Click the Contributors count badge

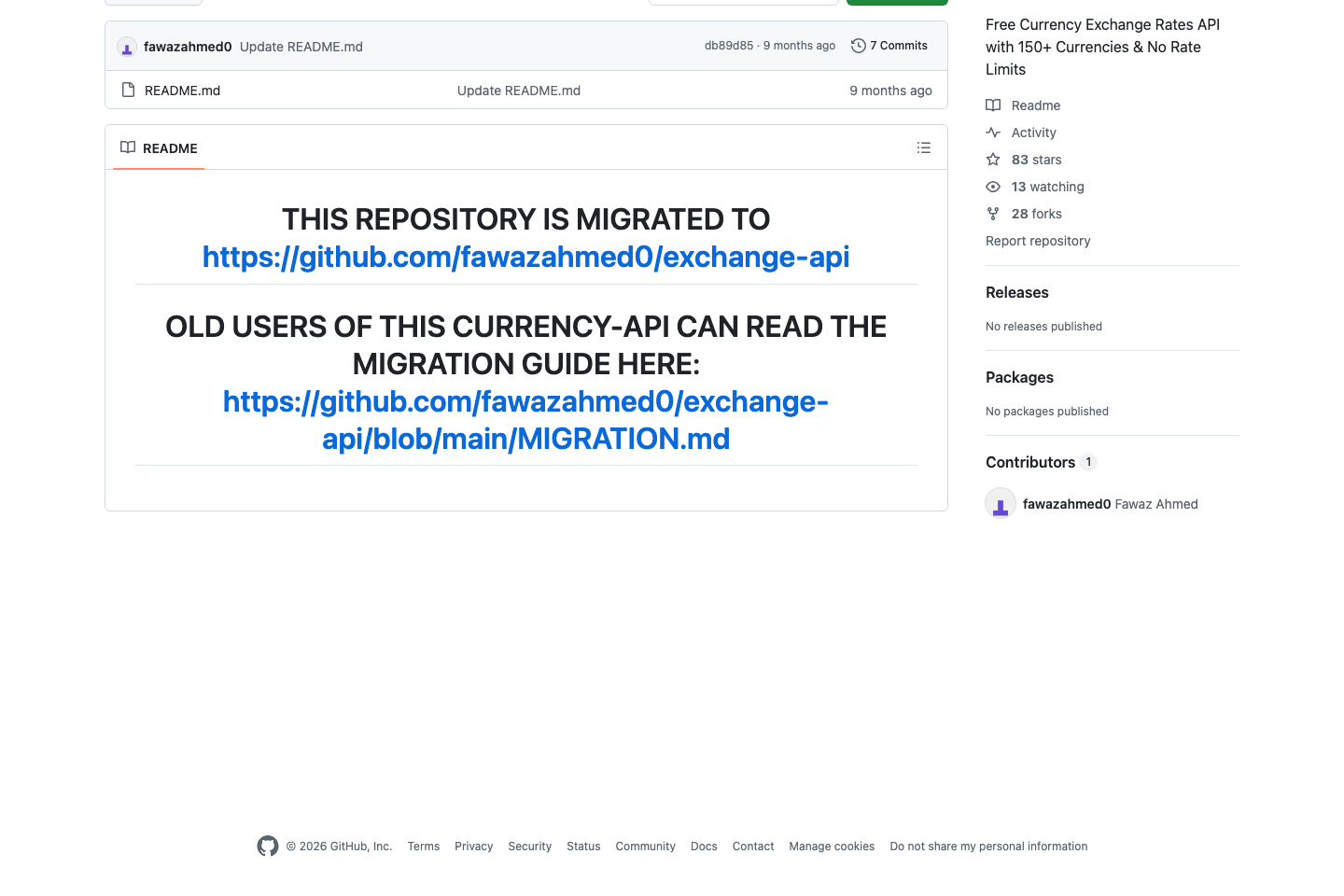click(x=1088, y=461)
